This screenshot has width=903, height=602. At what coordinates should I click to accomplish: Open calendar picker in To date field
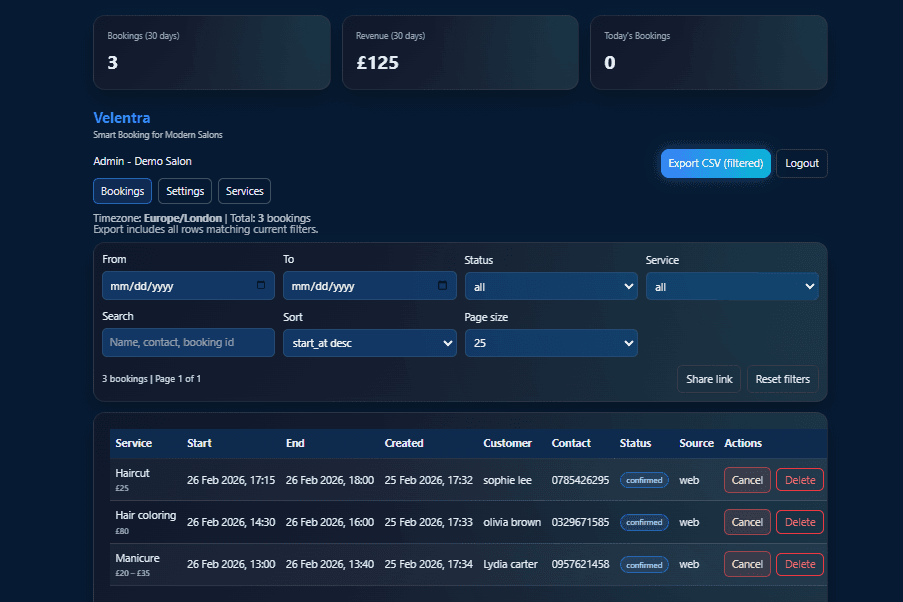point(442,286)
